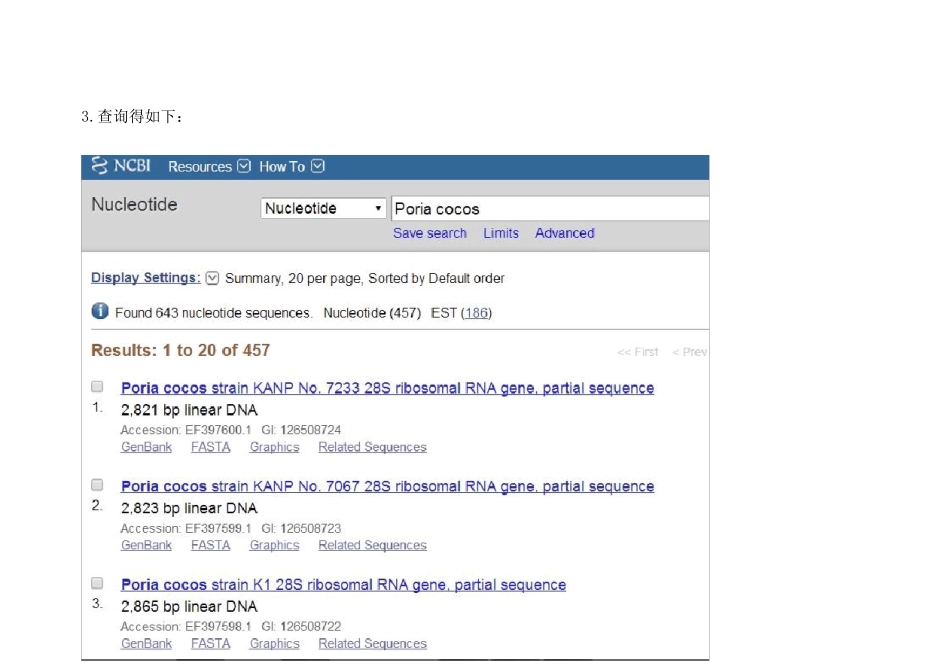
Task: Click 'Found 643 nucleotide sequences' text
Action: [213, 313]
